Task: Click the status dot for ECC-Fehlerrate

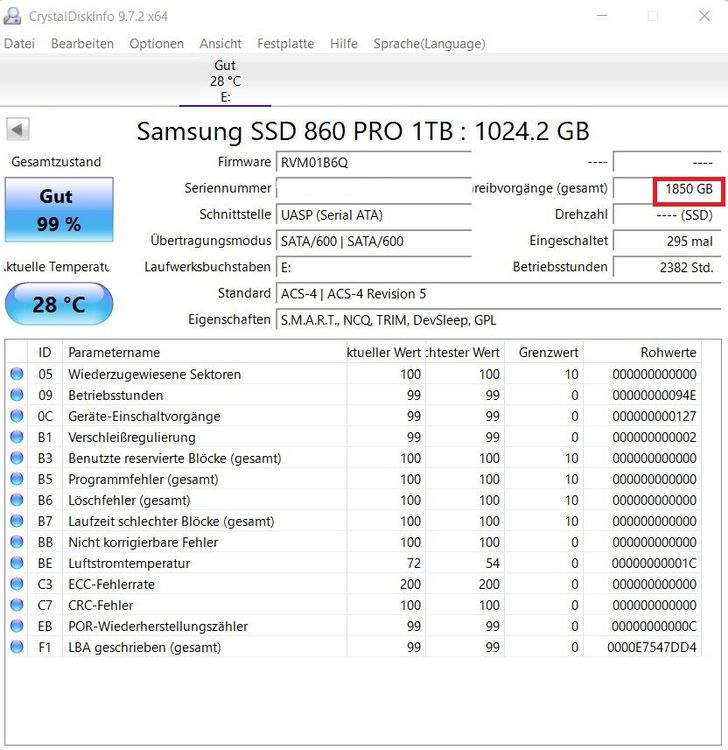Action: point(17,584)
